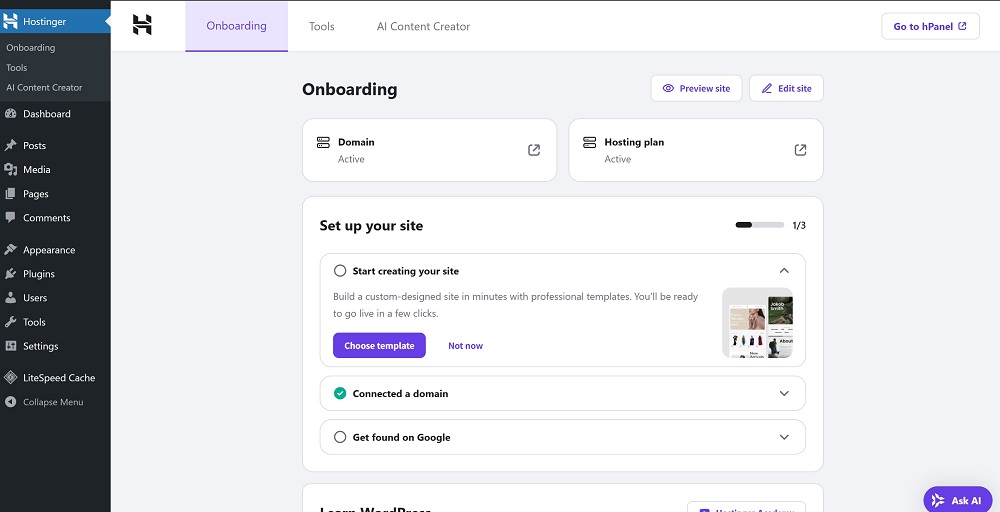Click the Set up your site heading

pyautogui.click(x=371, y=226)
